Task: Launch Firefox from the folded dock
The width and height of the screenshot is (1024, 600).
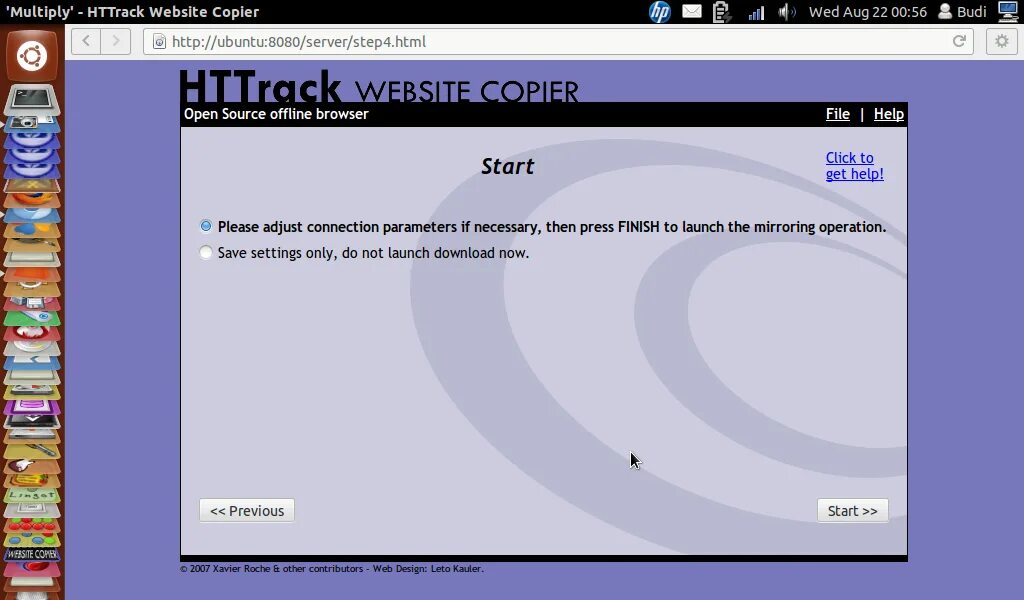Action: pos(32,198)
